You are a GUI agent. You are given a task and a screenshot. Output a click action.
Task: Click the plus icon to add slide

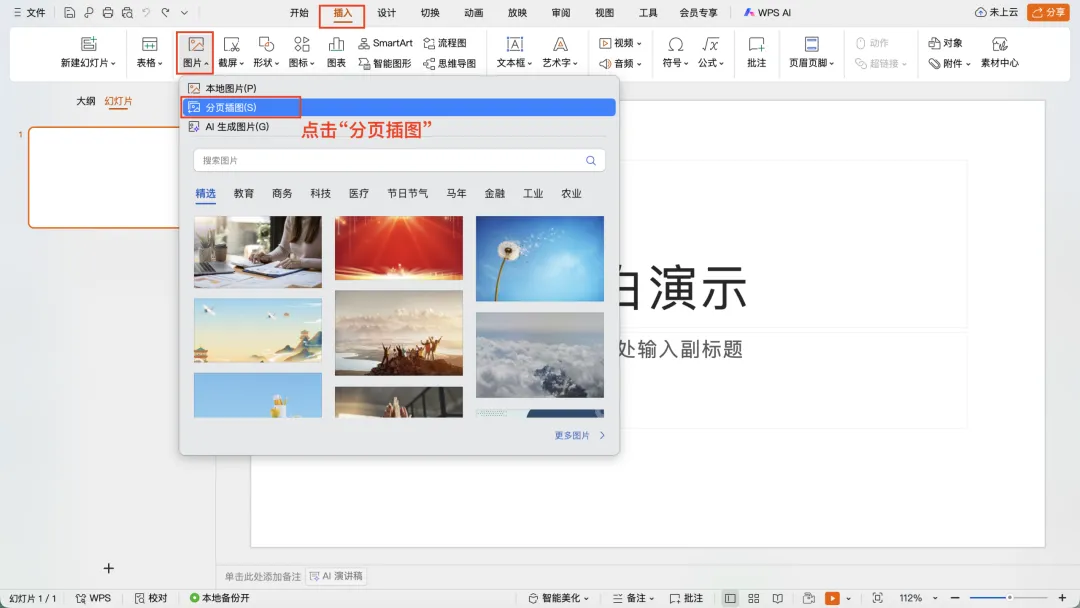(108, 568)
